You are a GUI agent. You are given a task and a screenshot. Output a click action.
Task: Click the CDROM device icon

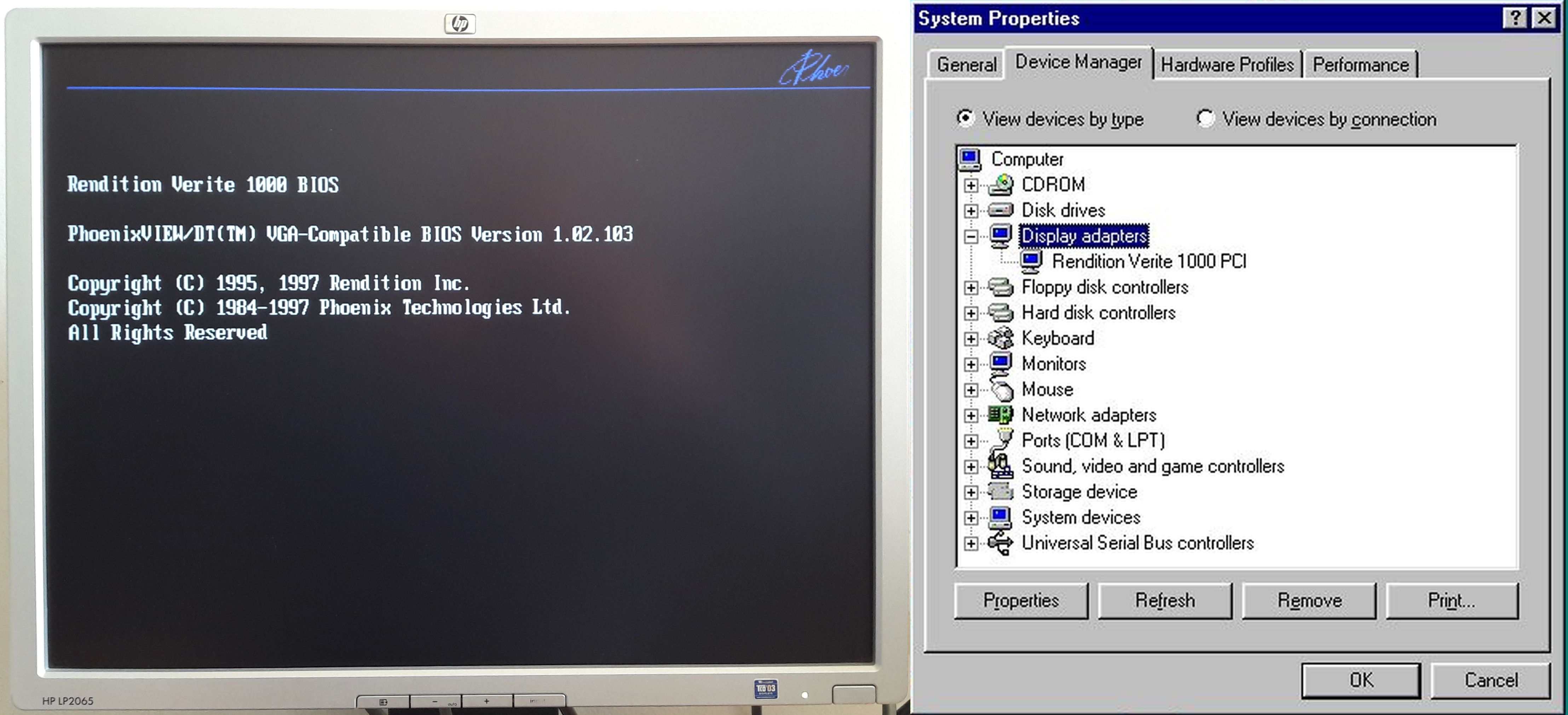[x=1000, y=184]
